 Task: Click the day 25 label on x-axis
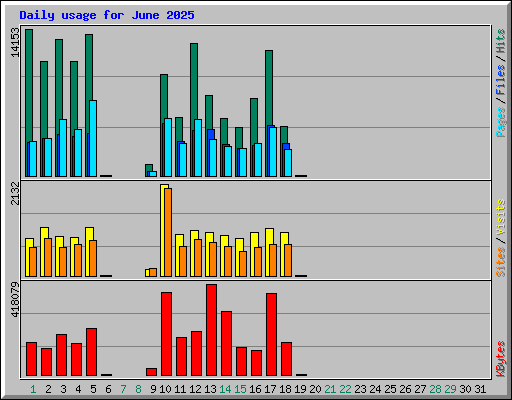[390, 389]
